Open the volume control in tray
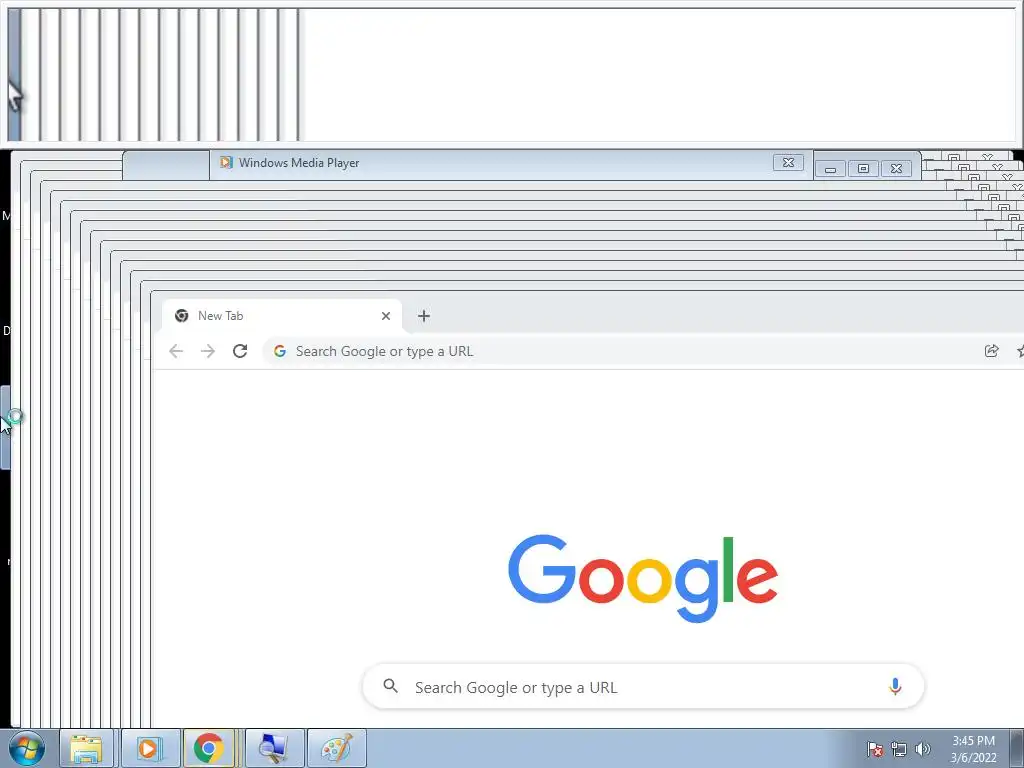 click(923, 749)
